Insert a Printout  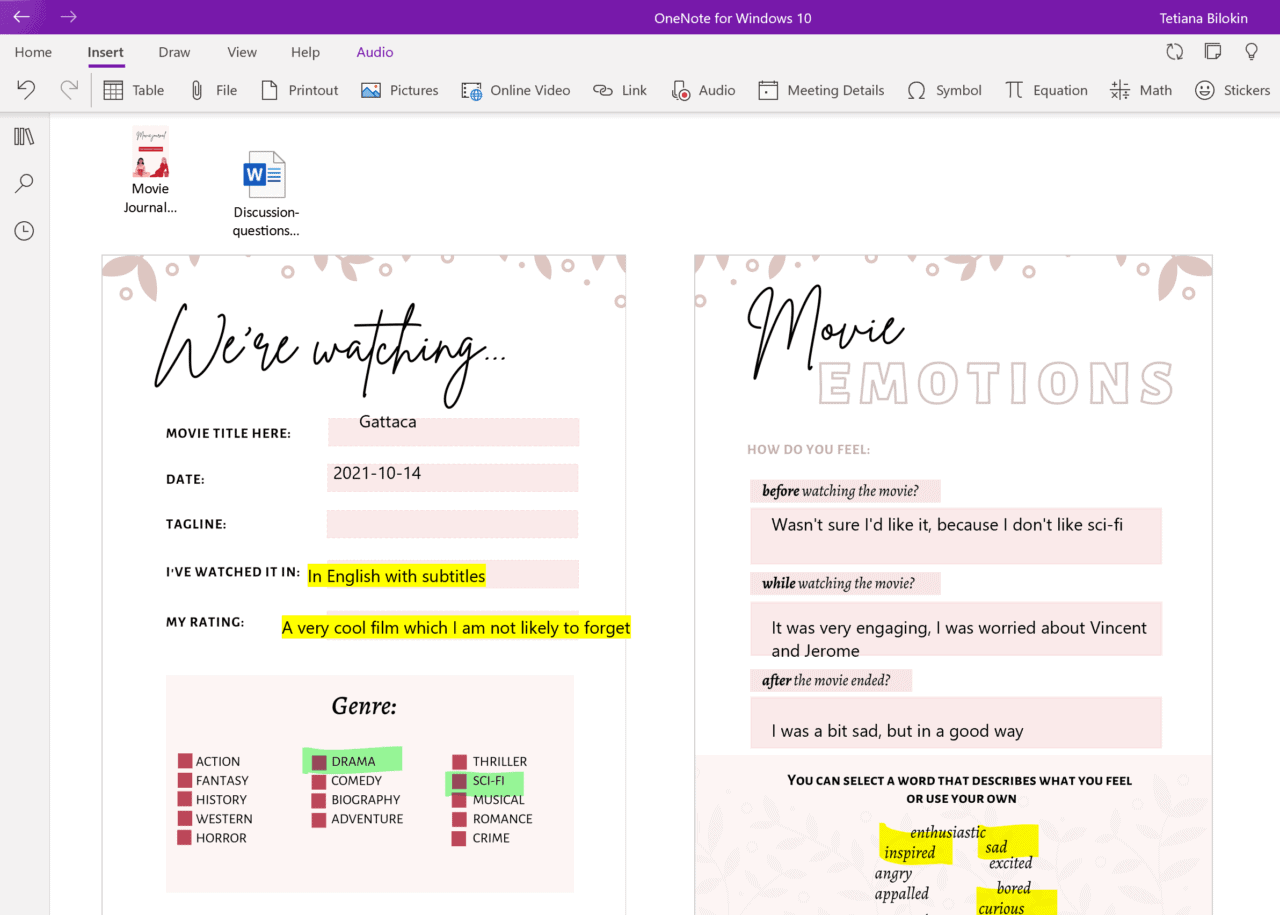[x=299, y=90]
